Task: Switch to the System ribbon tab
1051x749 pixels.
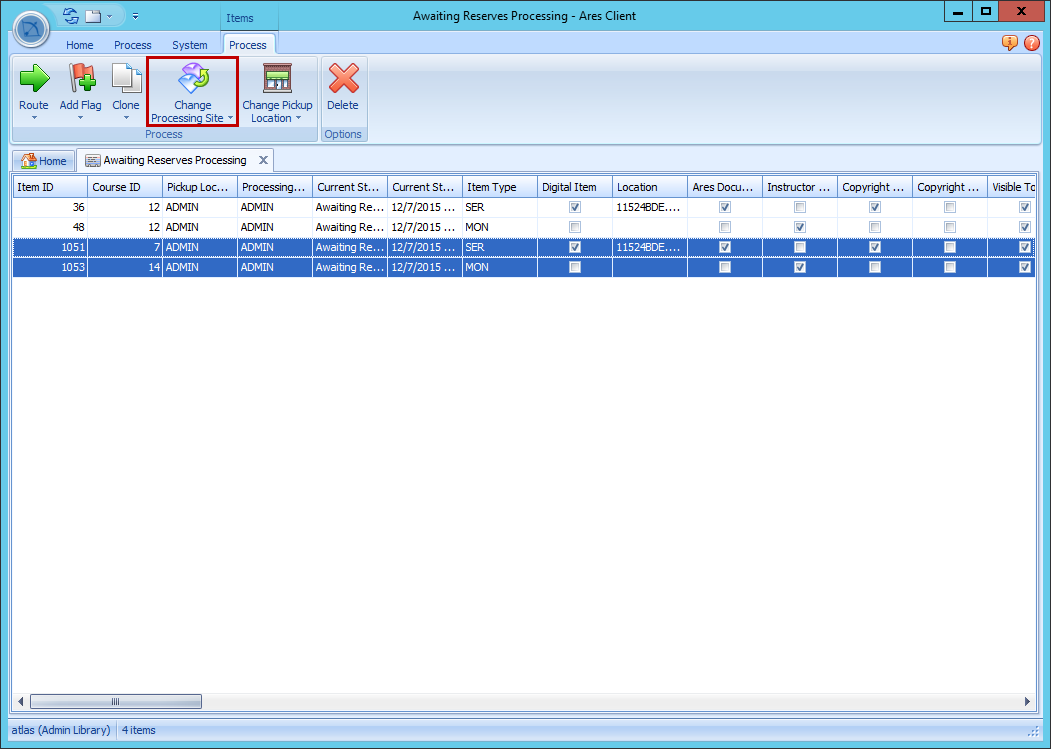Action: (x=190, y=44)
